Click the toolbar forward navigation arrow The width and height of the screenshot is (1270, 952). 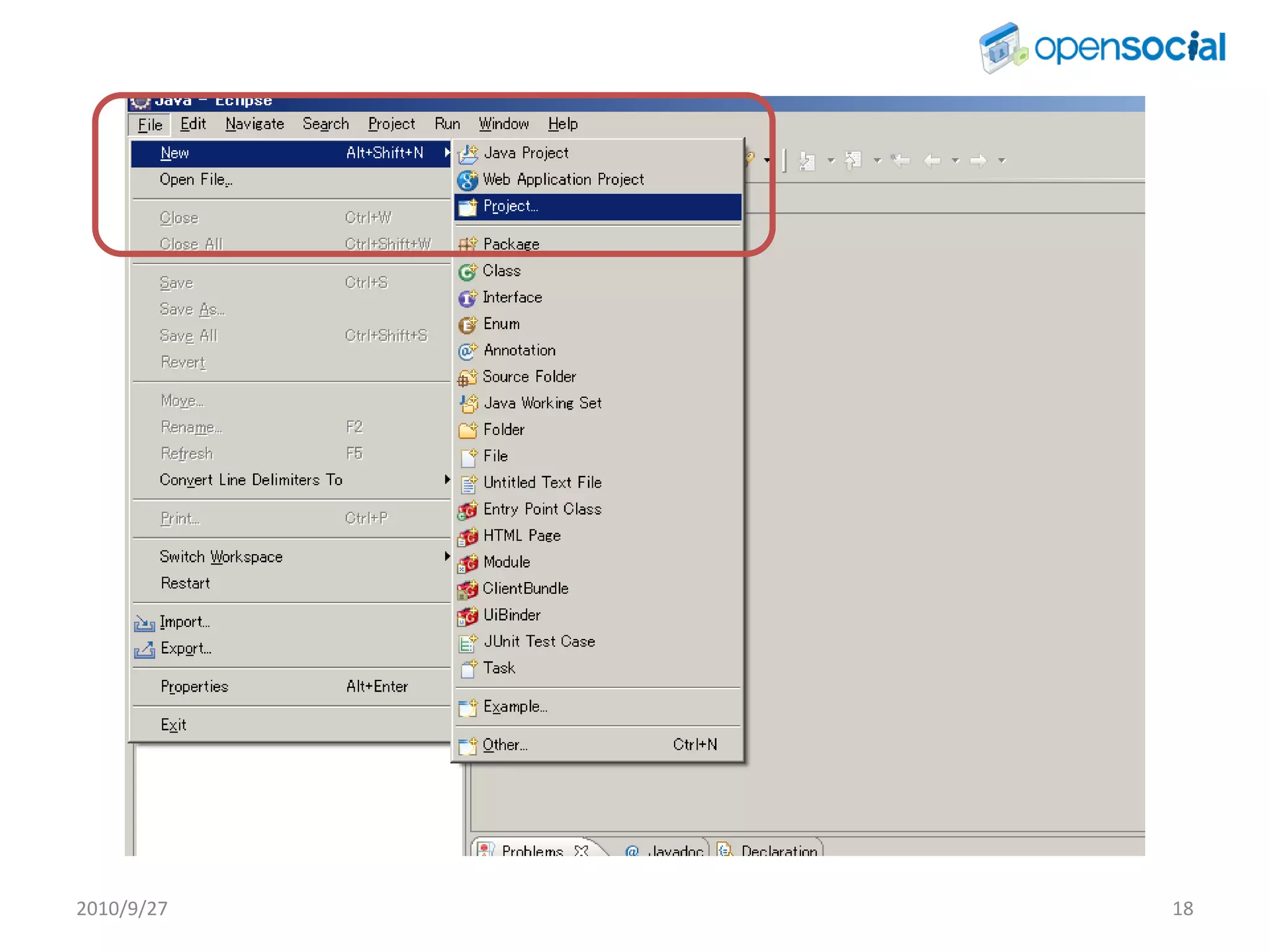[978, 161]
